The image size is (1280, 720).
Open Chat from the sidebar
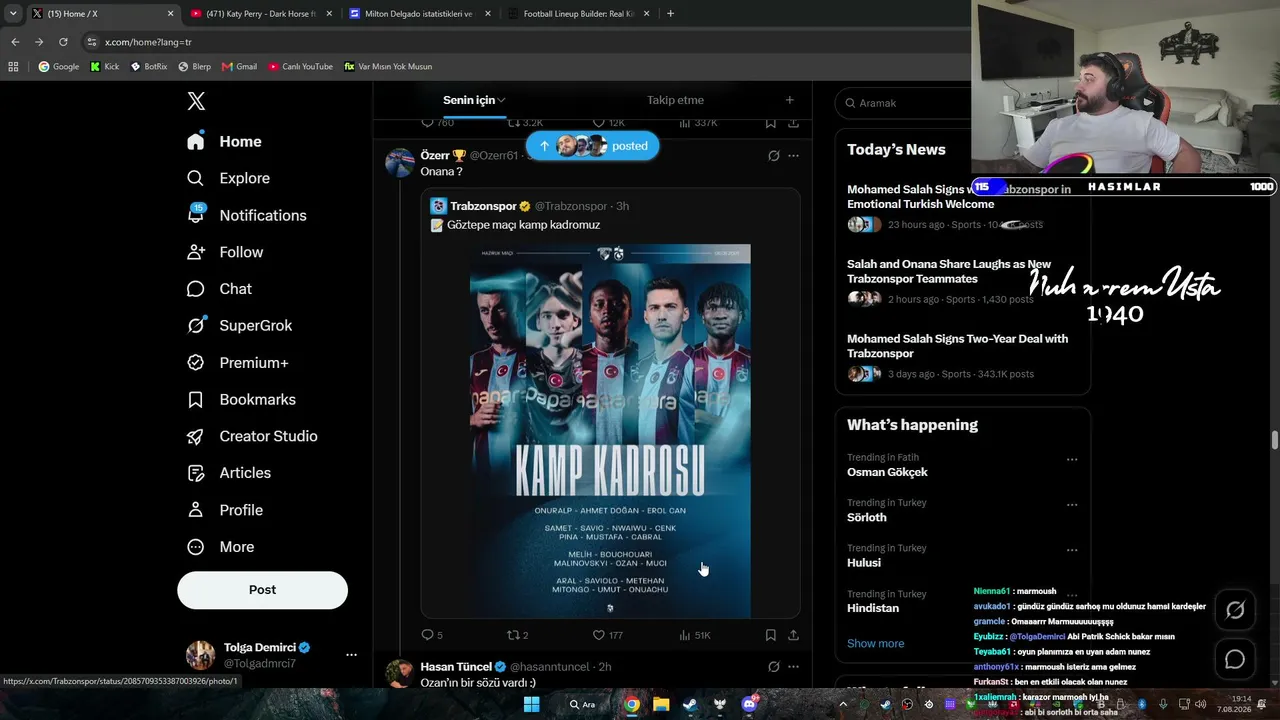click(219, 289)
